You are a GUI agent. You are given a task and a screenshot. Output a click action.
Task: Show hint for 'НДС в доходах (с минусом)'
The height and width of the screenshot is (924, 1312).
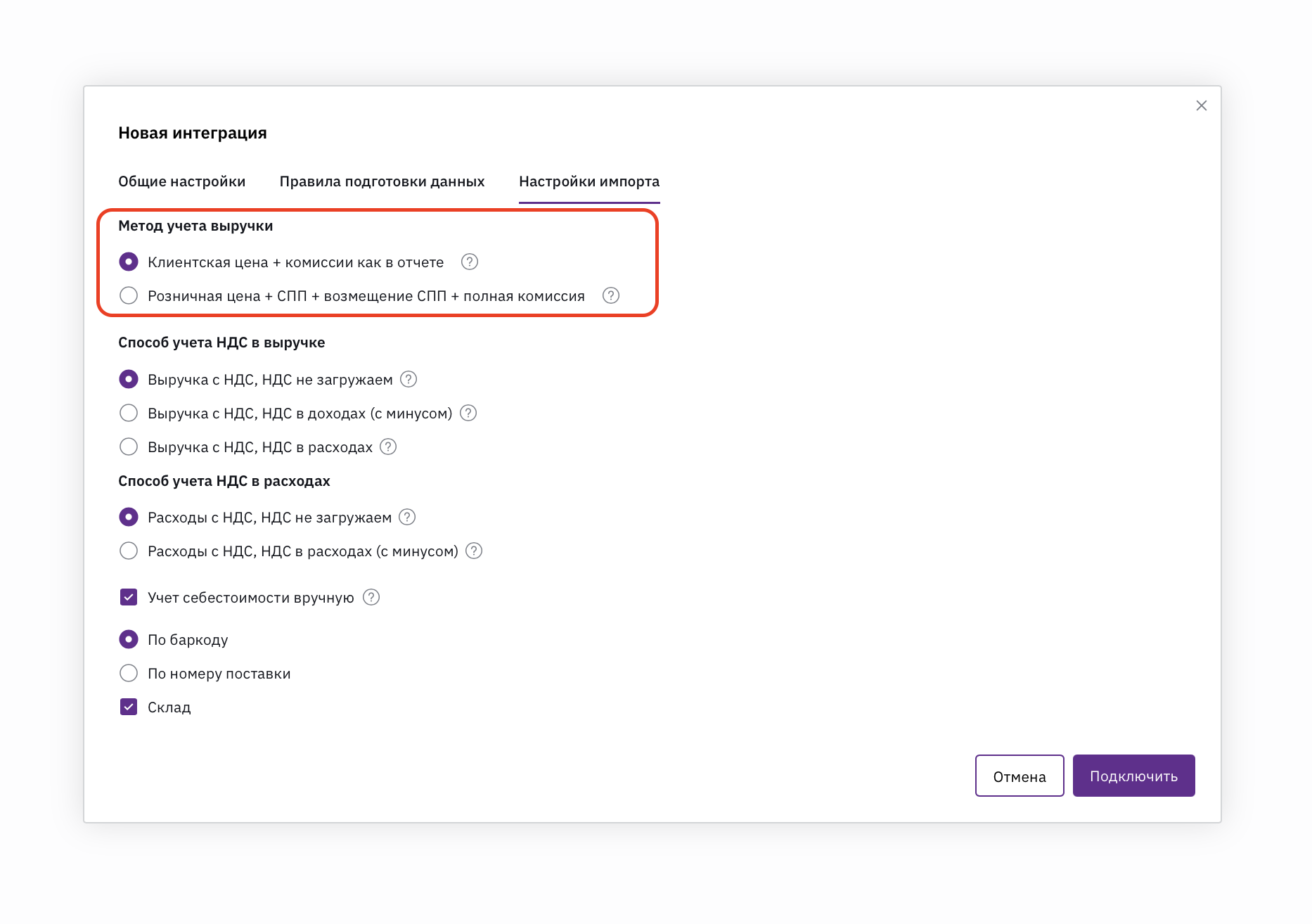pyautogui.click(x=468, y=413)
